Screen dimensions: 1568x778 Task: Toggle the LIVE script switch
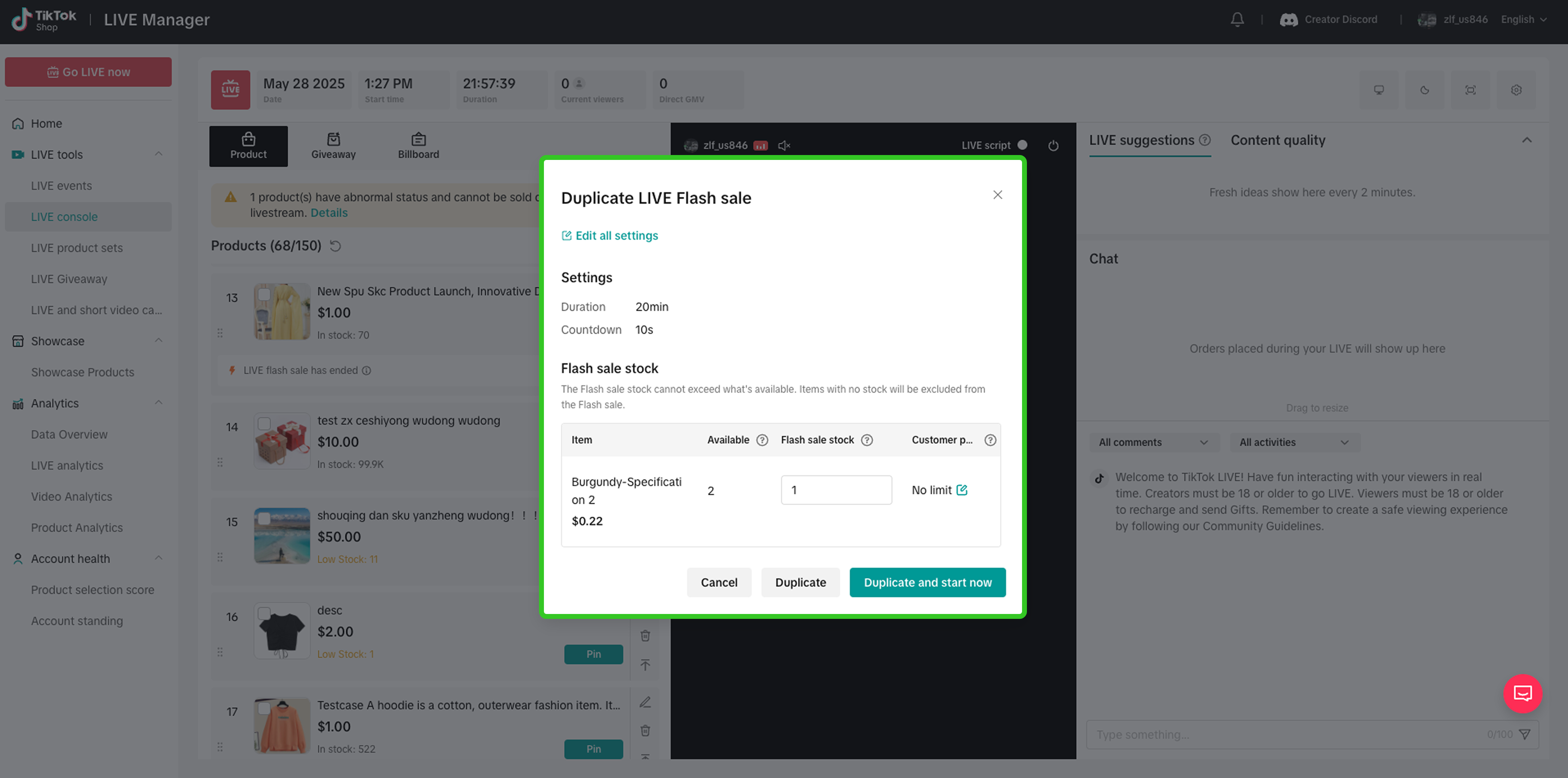point(1022,145)
